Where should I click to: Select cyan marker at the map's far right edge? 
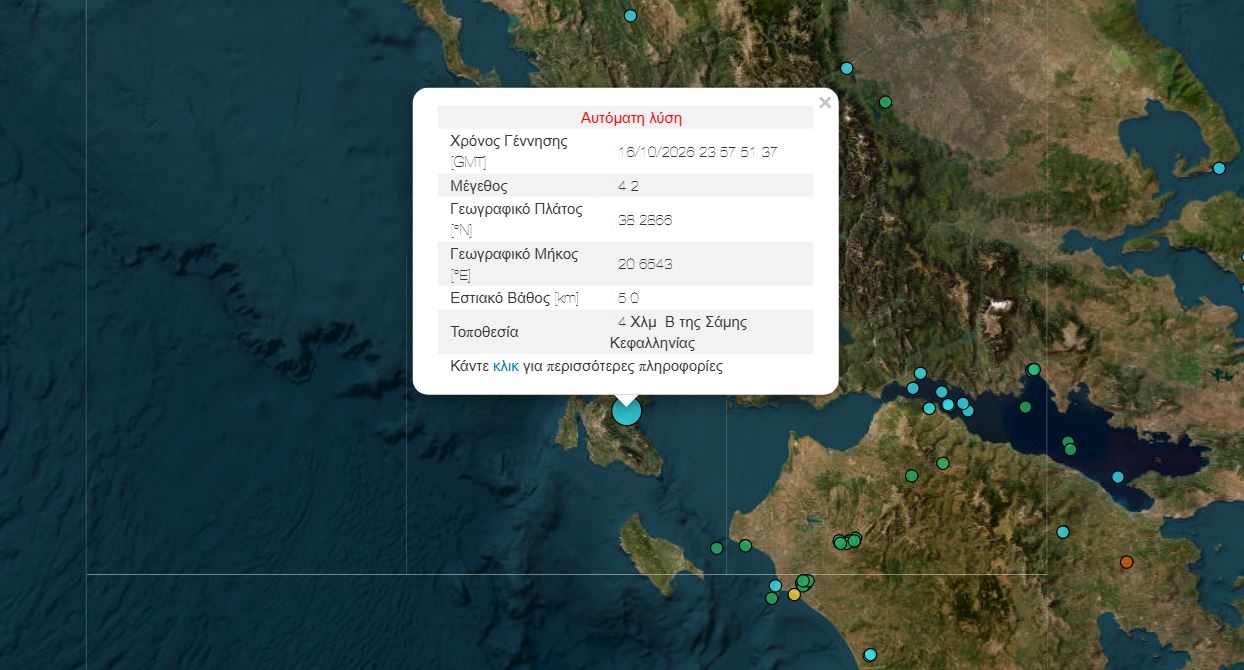1219,168
